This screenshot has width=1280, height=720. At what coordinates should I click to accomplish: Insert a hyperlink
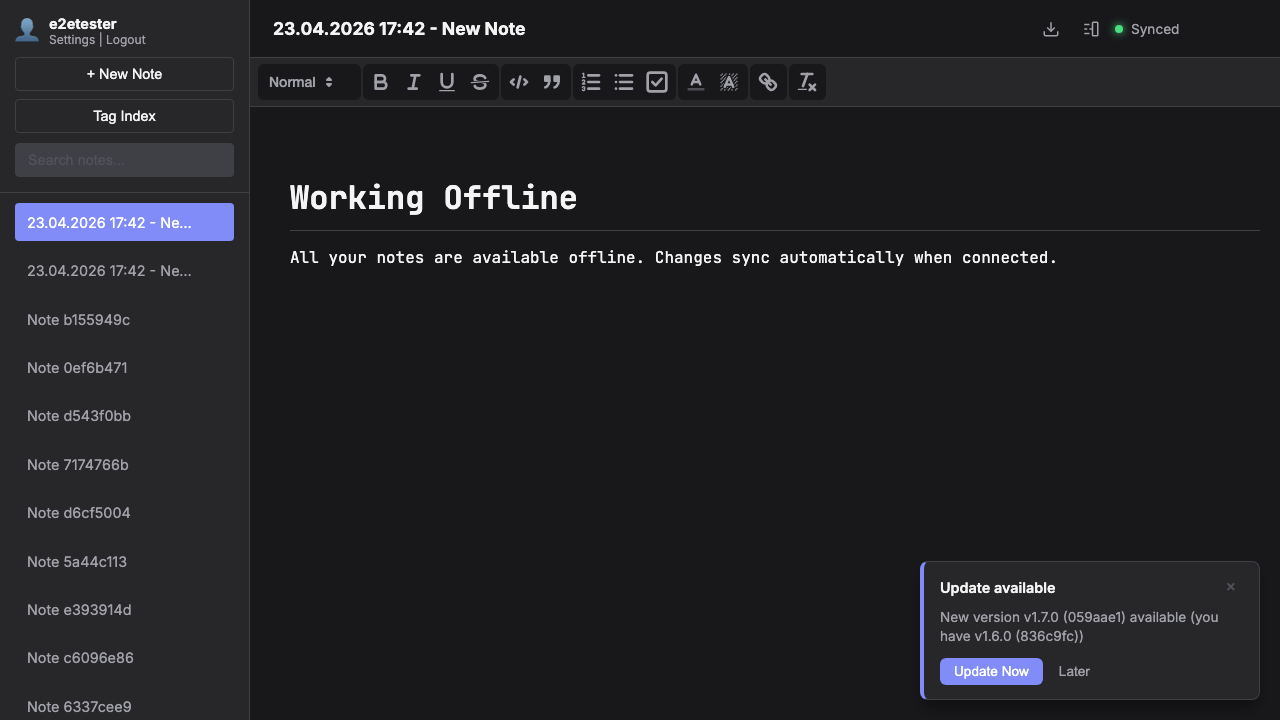767,82
